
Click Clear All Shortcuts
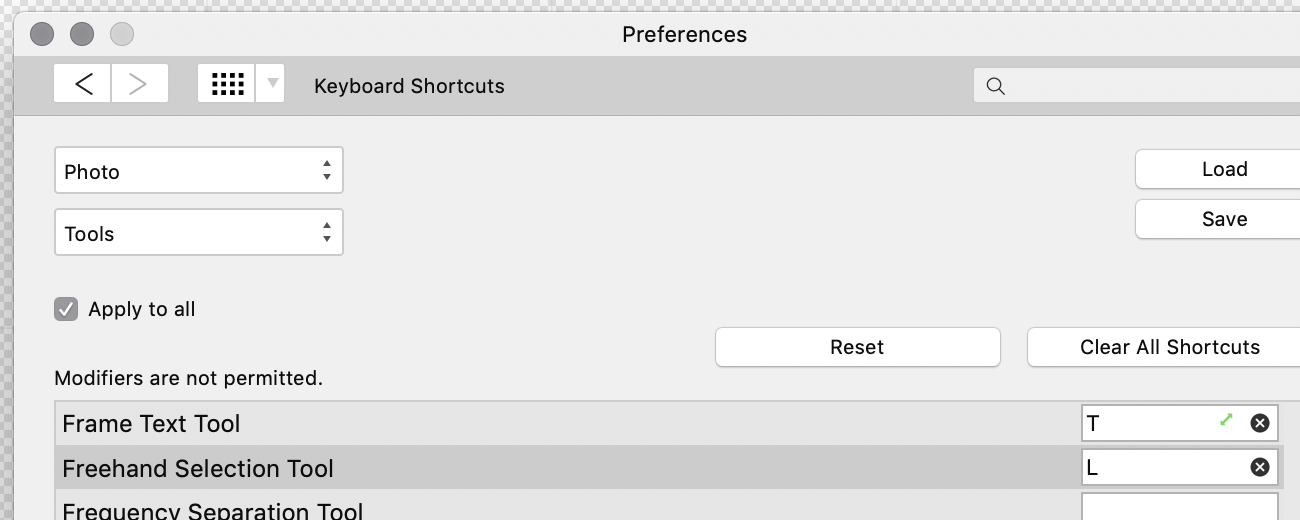[1164, 347]
